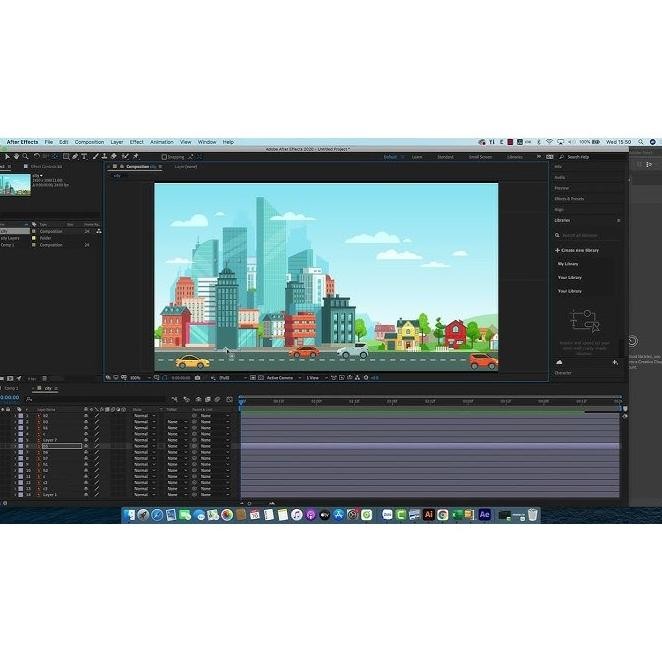Viewport: 662px width, 662px height.
Task: Open Spotlight search in menu bar
Action: tap(640, 142)
